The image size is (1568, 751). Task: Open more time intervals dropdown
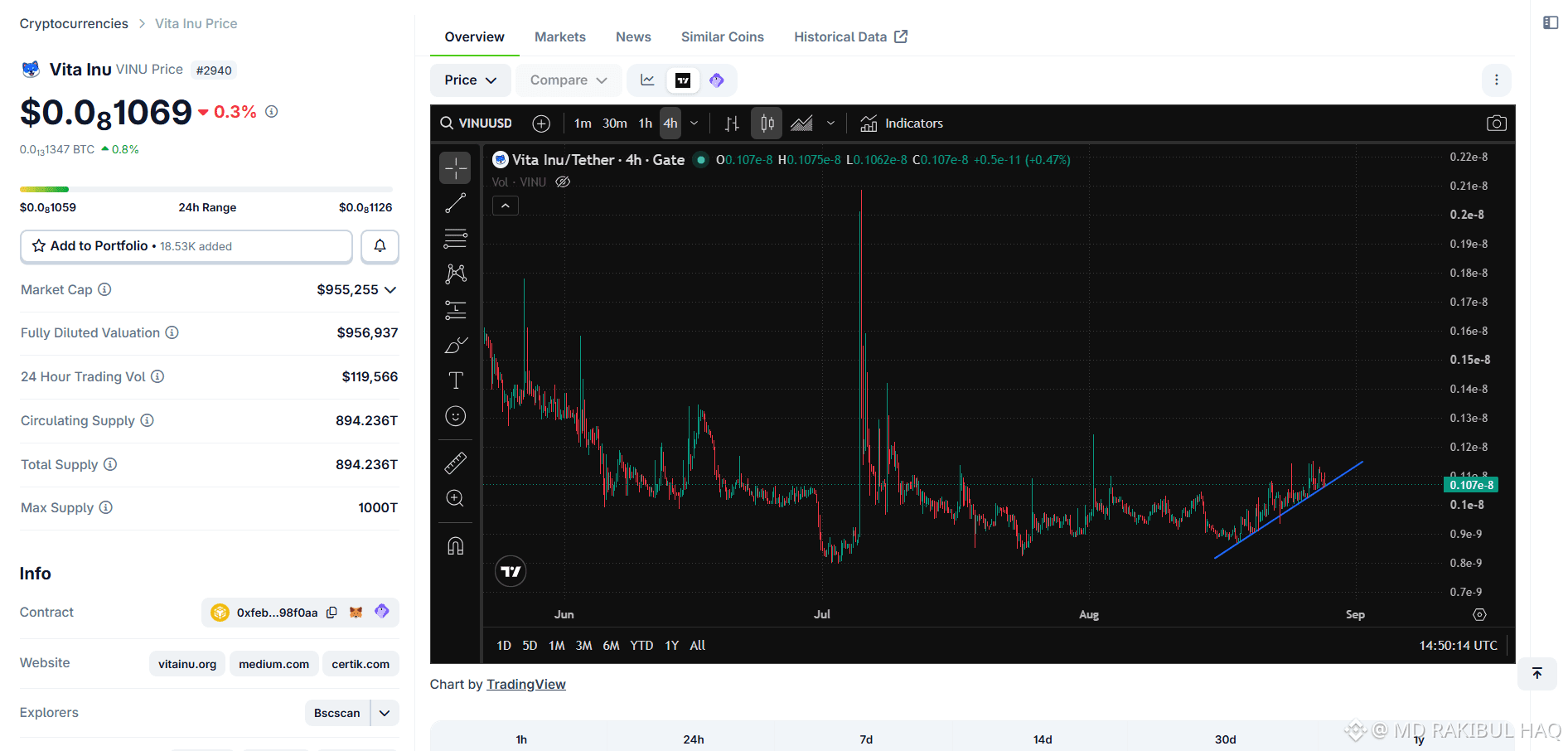694,124
